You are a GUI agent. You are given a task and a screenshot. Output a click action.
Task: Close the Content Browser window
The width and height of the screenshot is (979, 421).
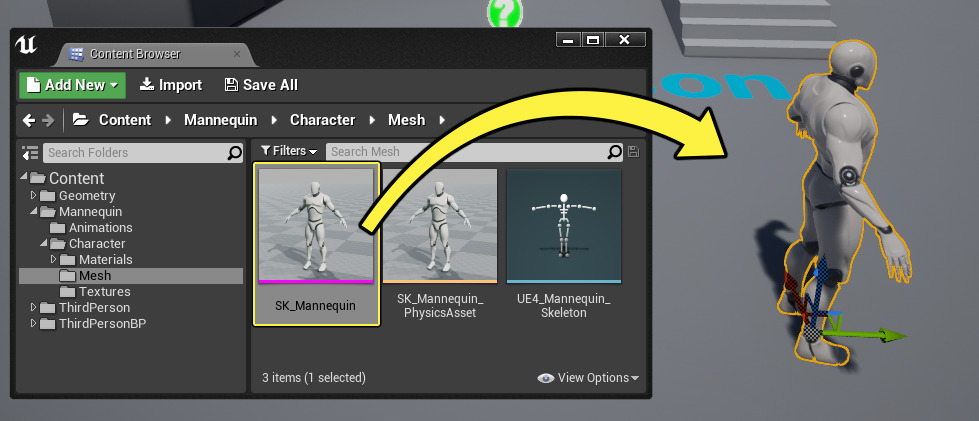tap(624, 40)
